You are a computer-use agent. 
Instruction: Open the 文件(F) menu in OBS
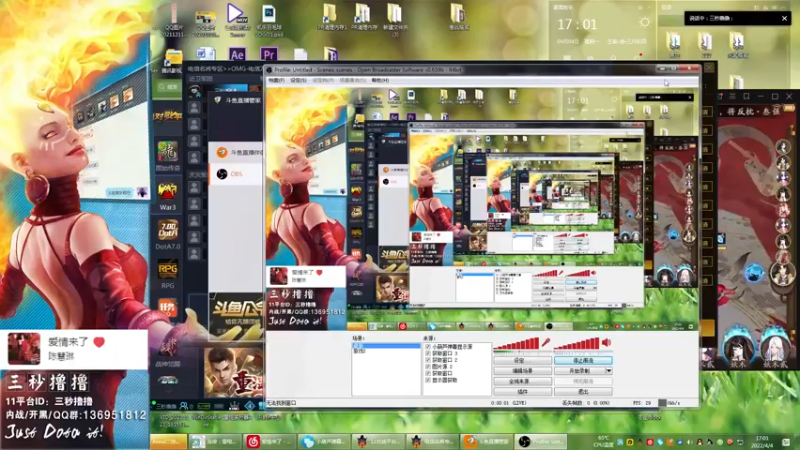(276, 80)
